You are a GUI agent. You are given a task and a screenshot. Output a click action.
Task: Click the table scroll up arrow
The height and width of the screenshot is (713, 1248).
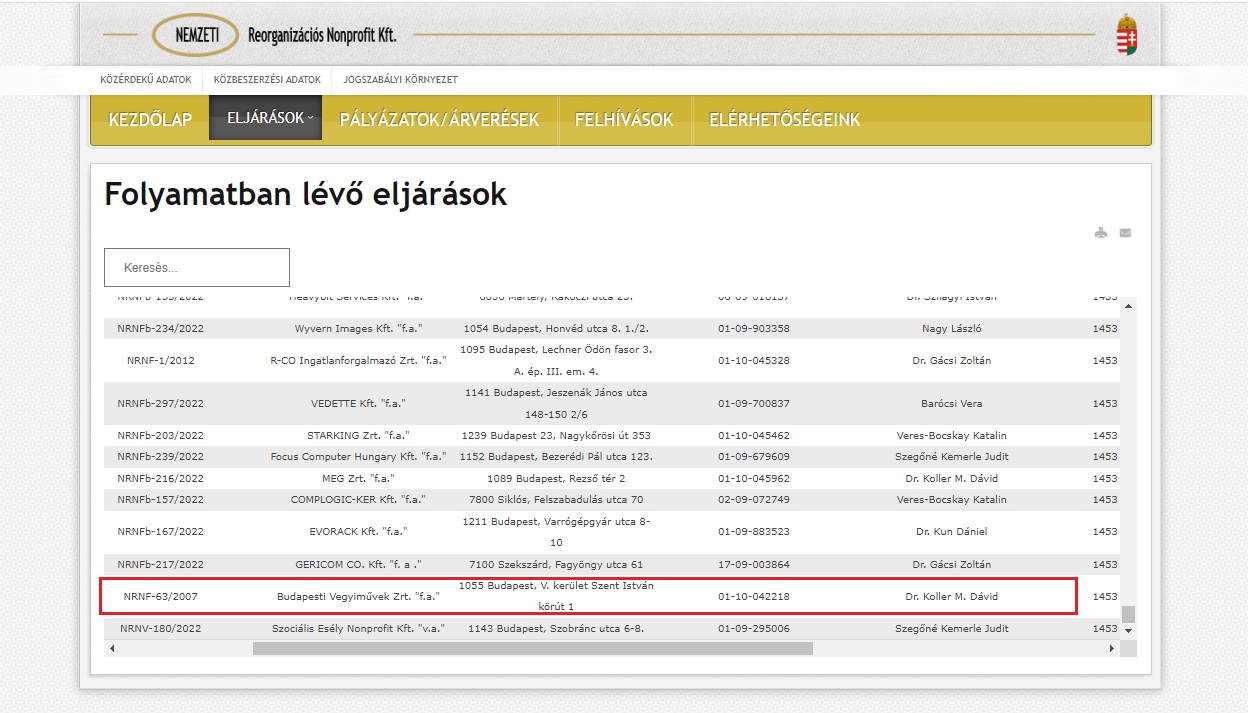pos(1128,306)
